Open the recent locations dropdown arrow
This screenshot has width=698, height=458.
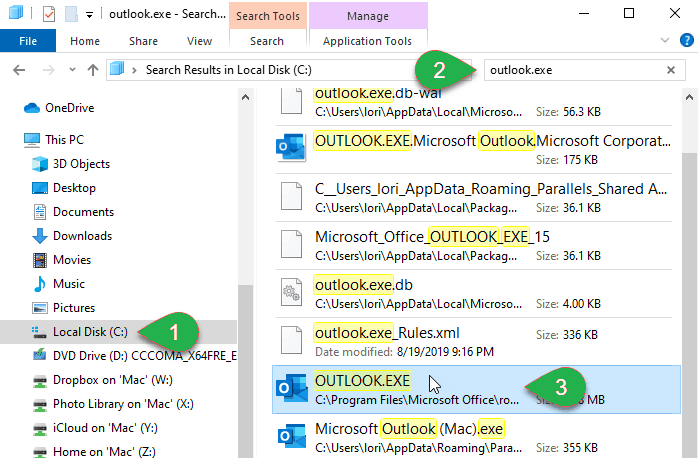pyautogui.click(x=72, y=70)
